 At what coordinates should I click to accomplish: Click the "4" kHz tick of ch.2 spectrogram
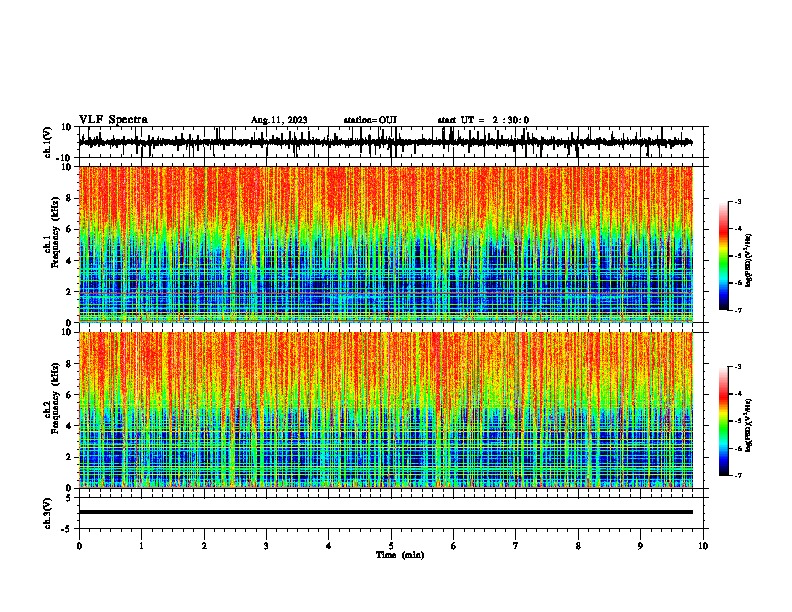coord(69,426)
